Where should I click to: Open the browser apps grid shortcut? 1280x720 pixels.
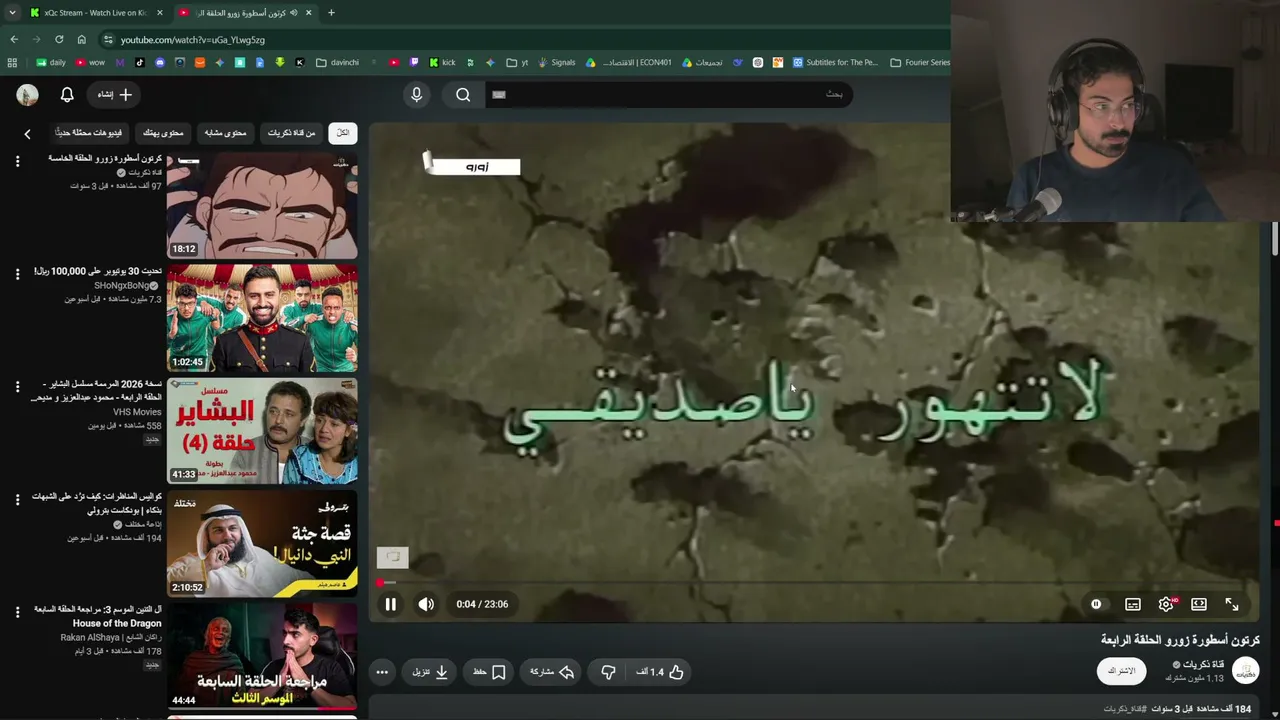pos(12,62)
